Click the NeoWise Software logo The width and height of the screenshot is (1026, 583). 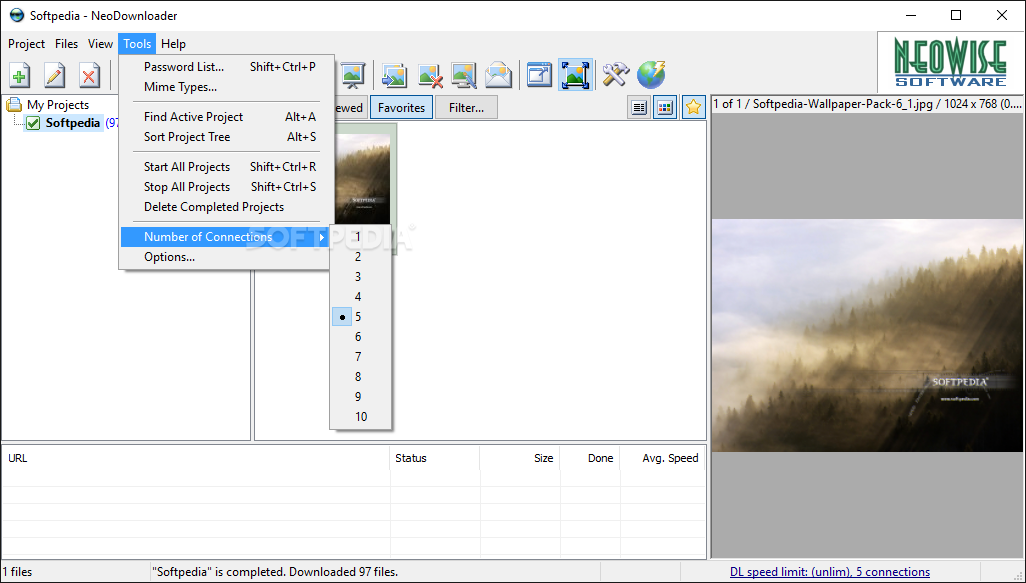point(951,62)
